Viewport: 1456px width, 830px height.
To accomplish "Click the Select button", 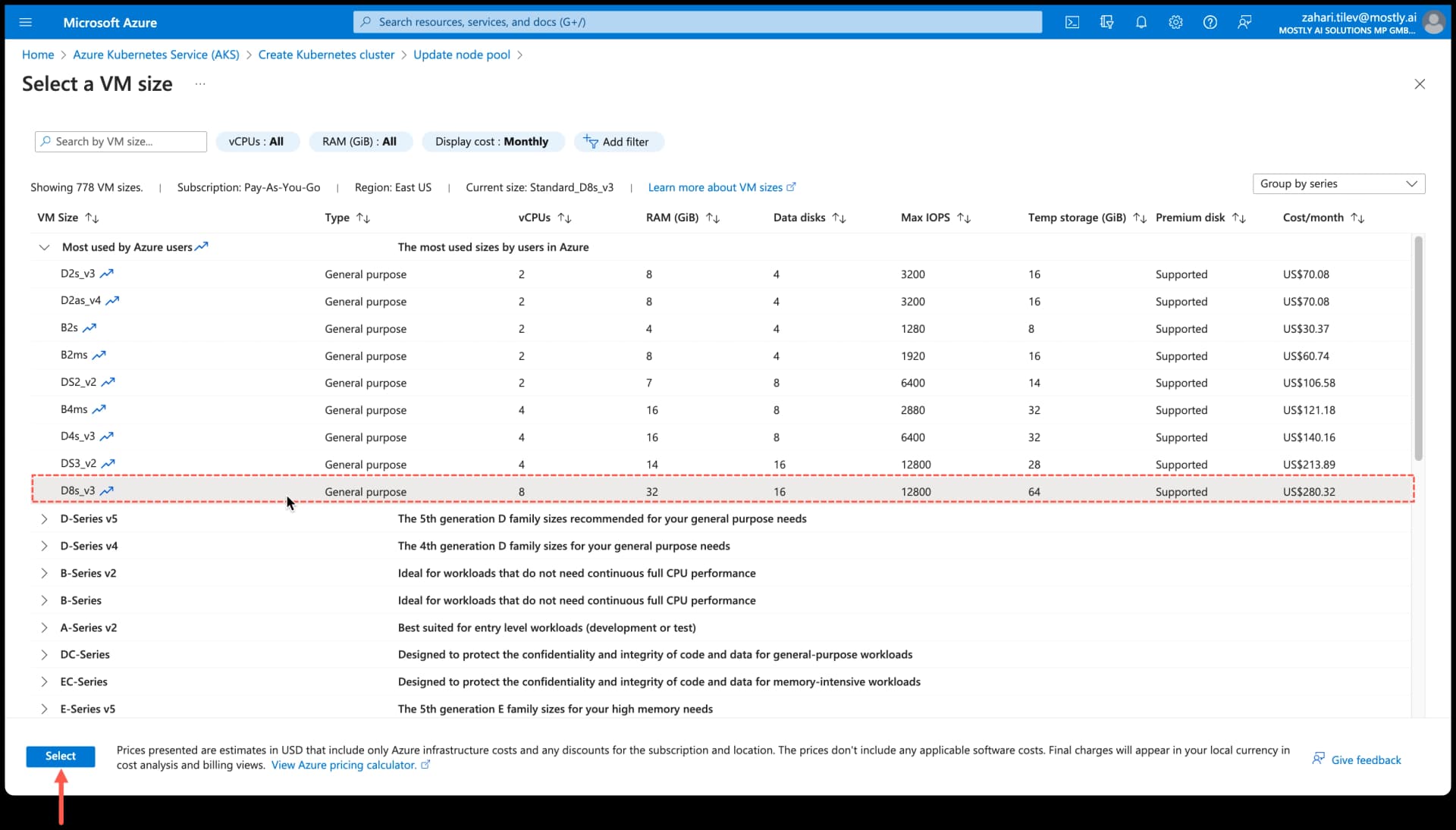I will coord(60,756).
